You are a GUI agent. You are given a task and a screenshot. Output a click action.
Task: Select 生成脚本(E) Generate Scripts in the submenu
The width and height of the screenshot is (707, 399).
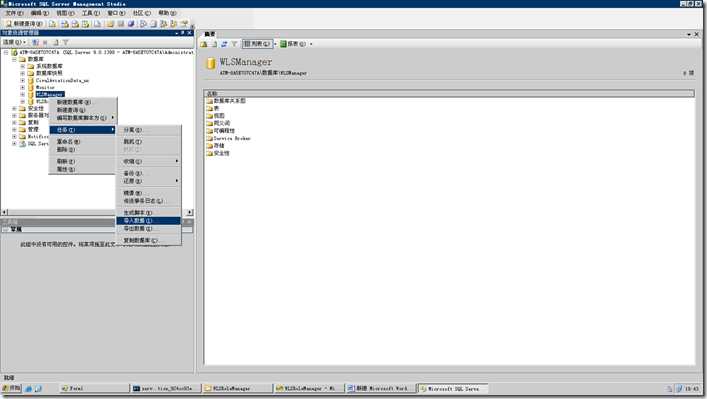(149, 213)
